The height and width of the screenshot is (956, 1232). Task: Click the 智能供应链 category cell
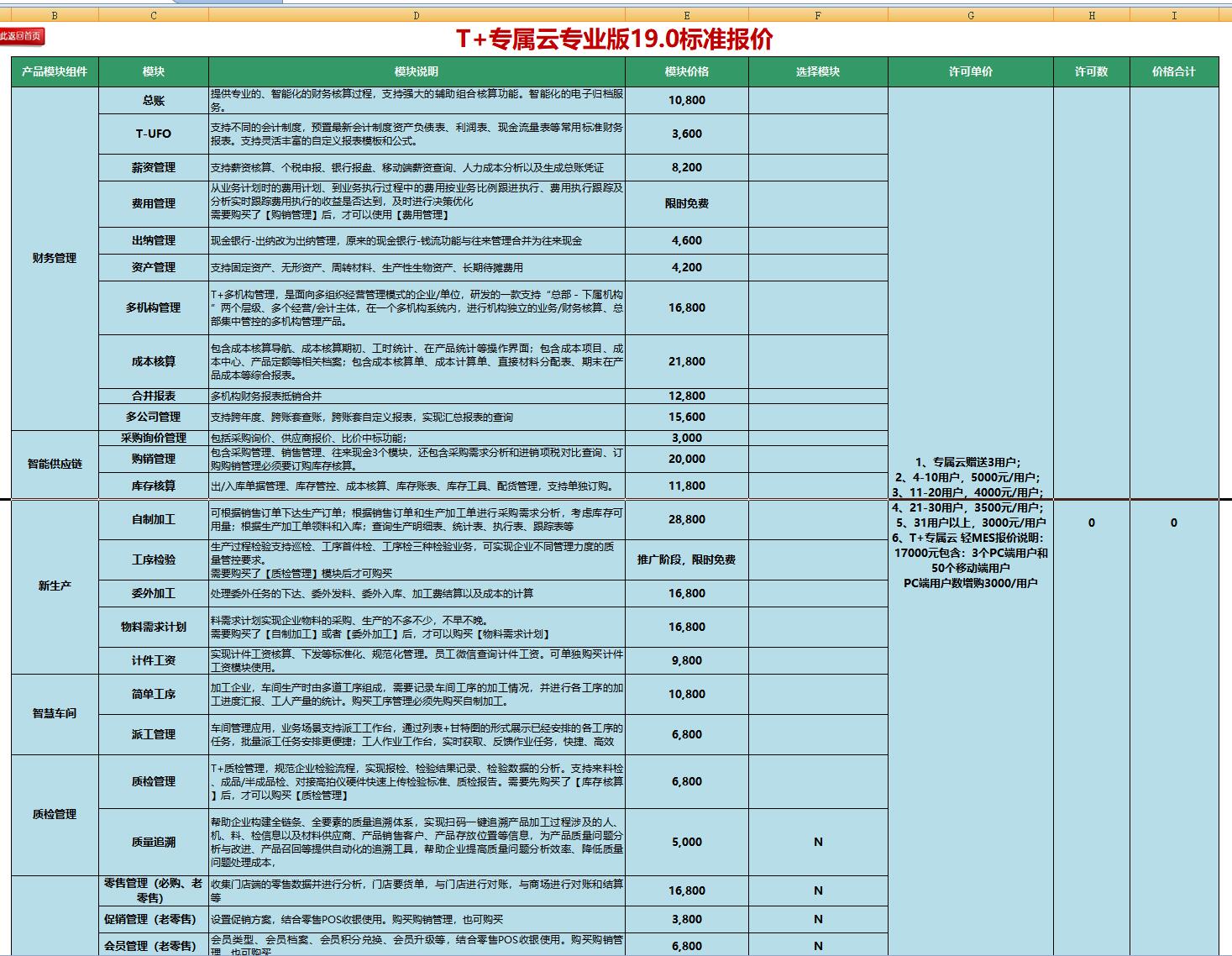55,464
